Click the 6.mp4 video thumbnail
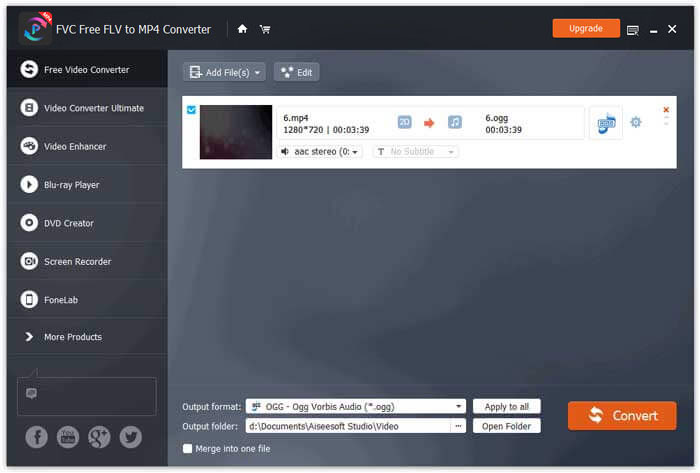 (x=236, y=132)
